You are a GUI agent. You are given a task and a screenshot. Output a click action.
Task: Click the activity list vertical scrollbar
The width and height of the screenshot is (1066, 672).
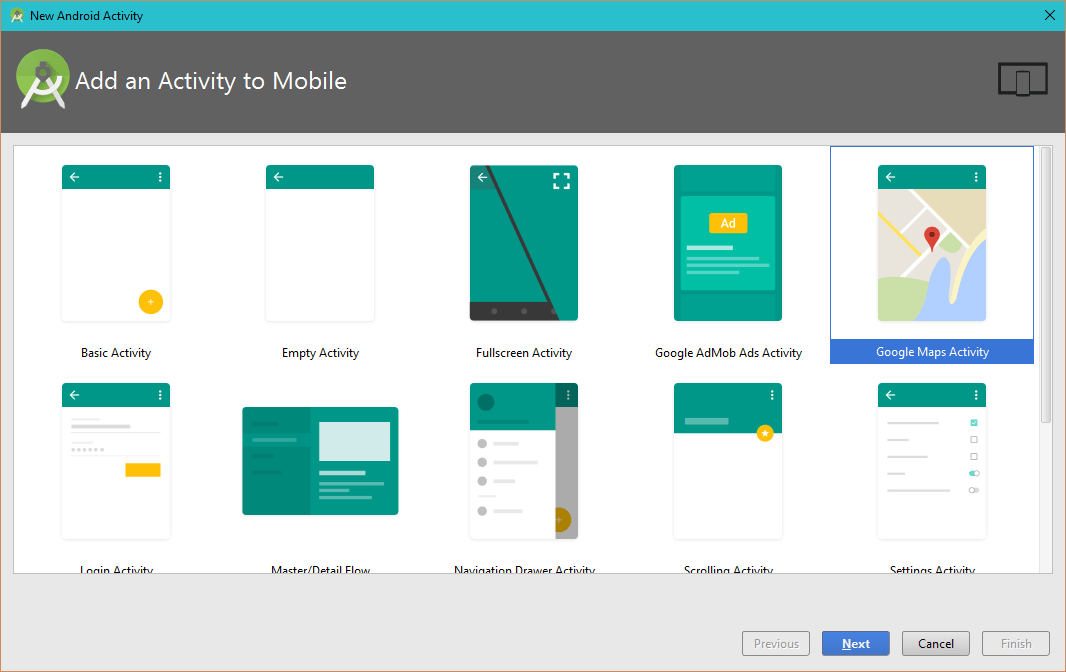pyautogui.click(x=1046, y=285)
